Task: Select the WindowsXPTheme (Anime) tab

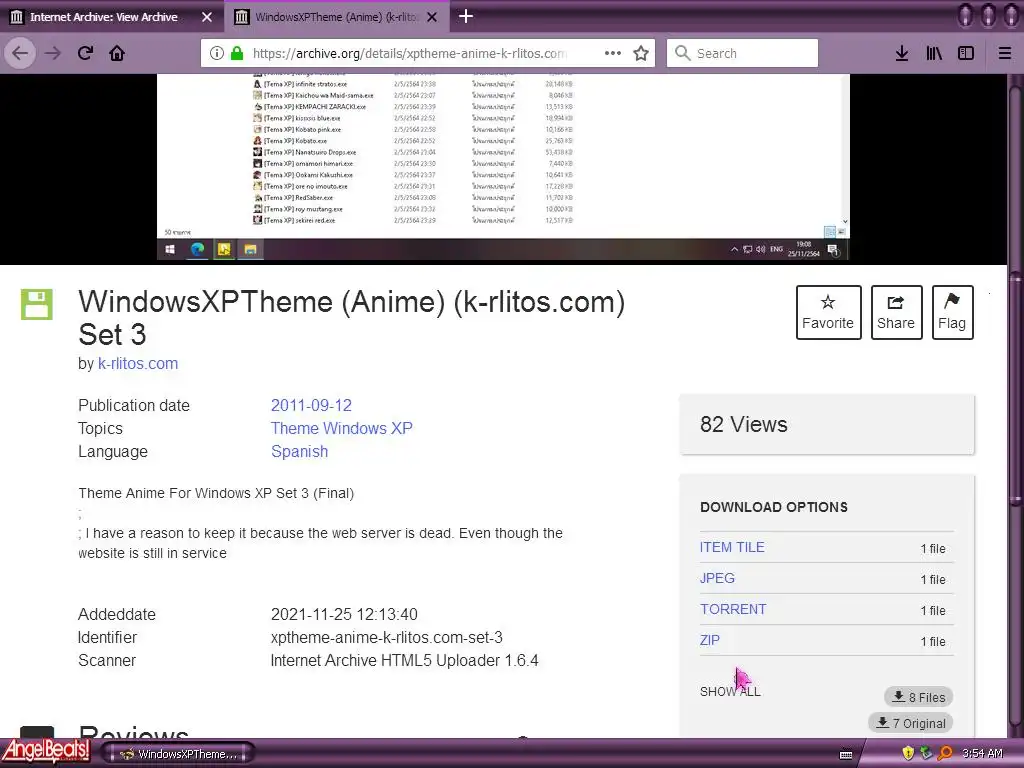Action: 336,17
